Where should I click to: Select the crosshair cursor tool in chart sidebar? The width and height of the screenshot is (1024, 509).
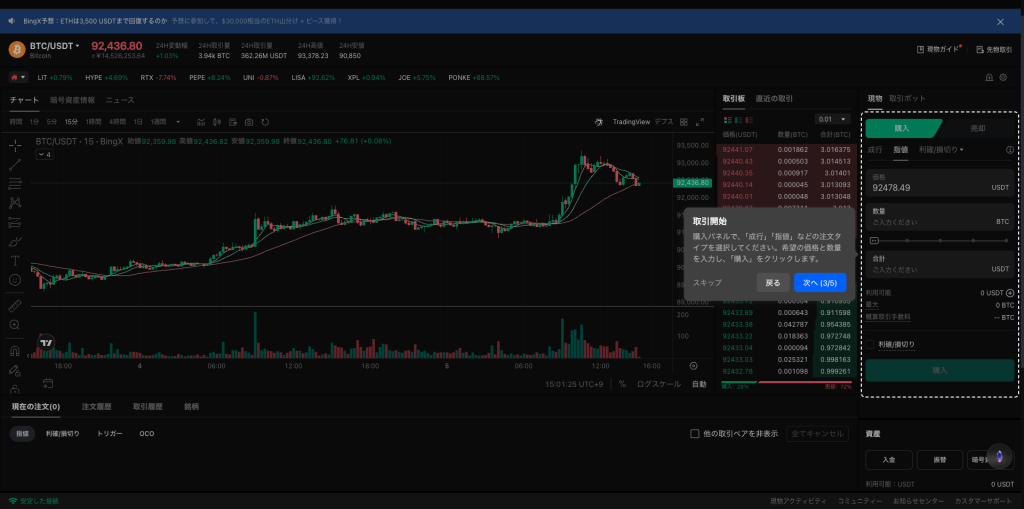(x=15, y=145)
